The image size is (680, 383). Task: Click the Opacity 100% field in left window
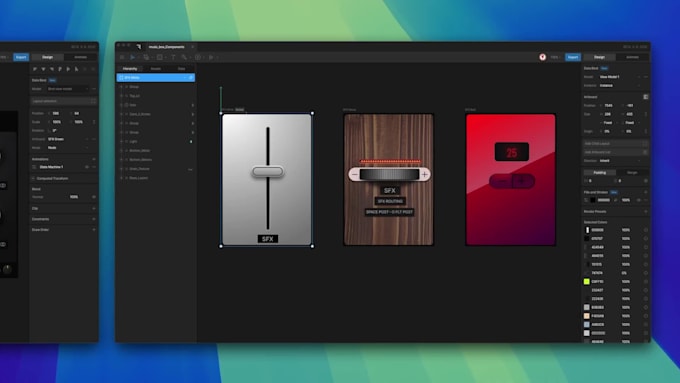pos(74,197)
